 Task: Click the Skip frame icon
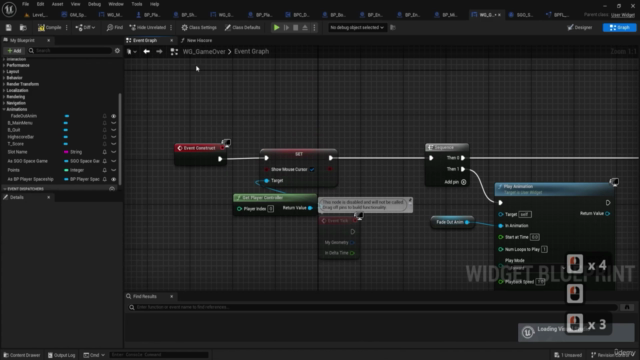[286, 27]
